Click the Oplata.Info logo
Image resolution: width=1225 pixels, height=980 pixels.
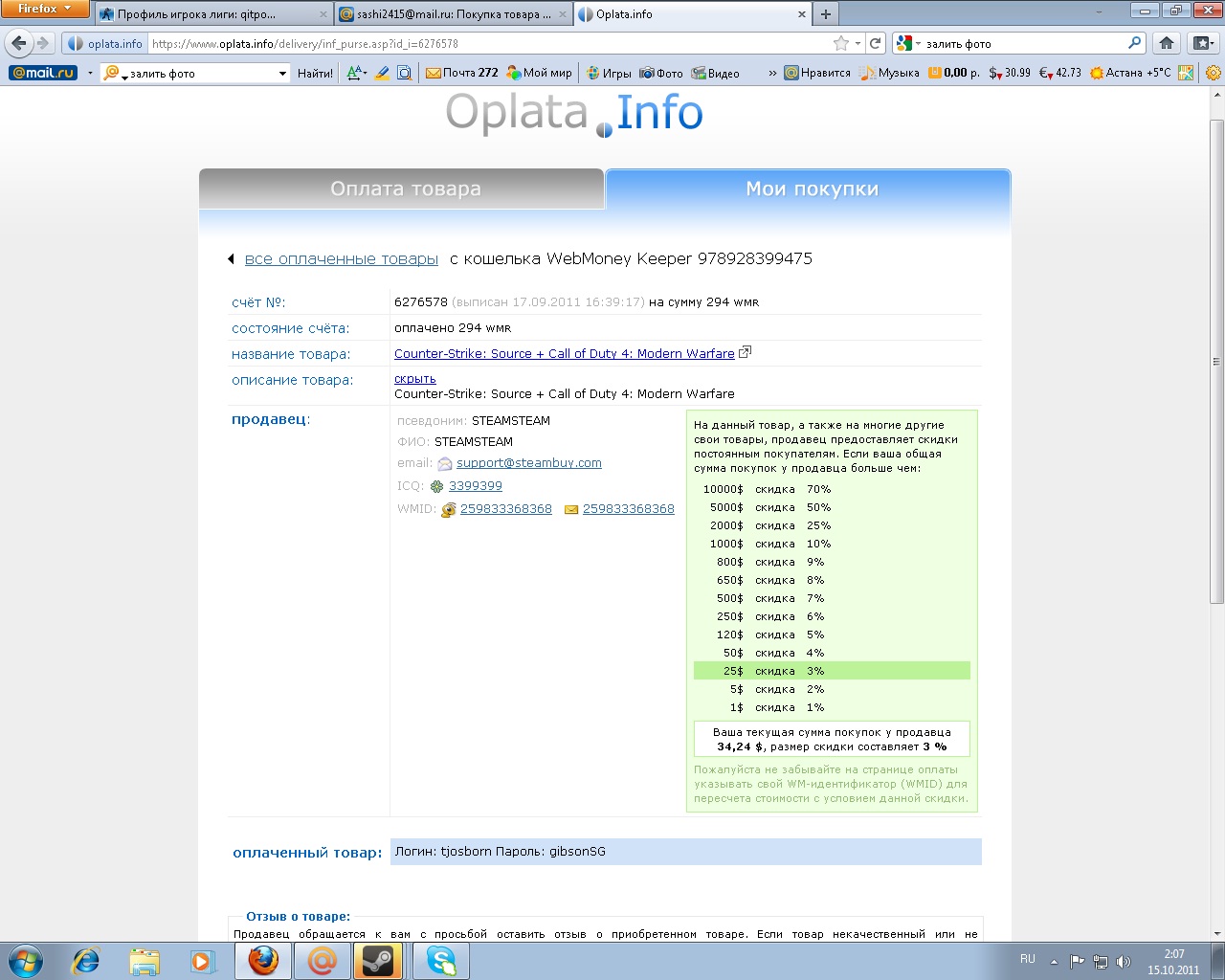(x=574, y=113)
